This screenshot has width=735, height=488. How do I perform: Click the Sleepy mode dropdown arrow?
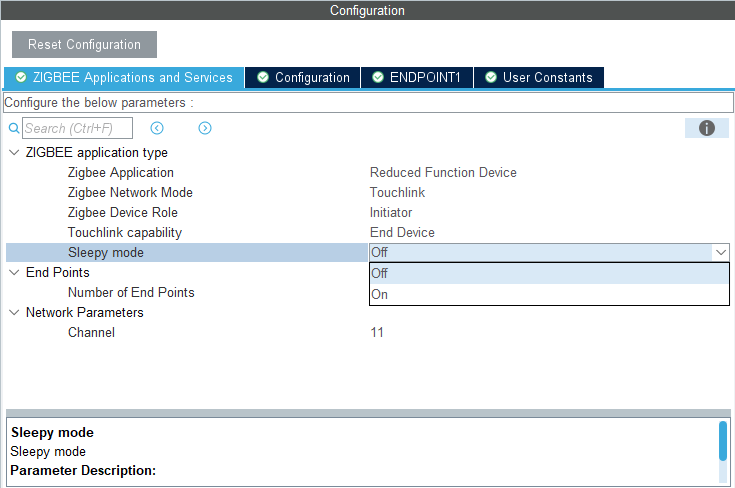click(719, 253)
